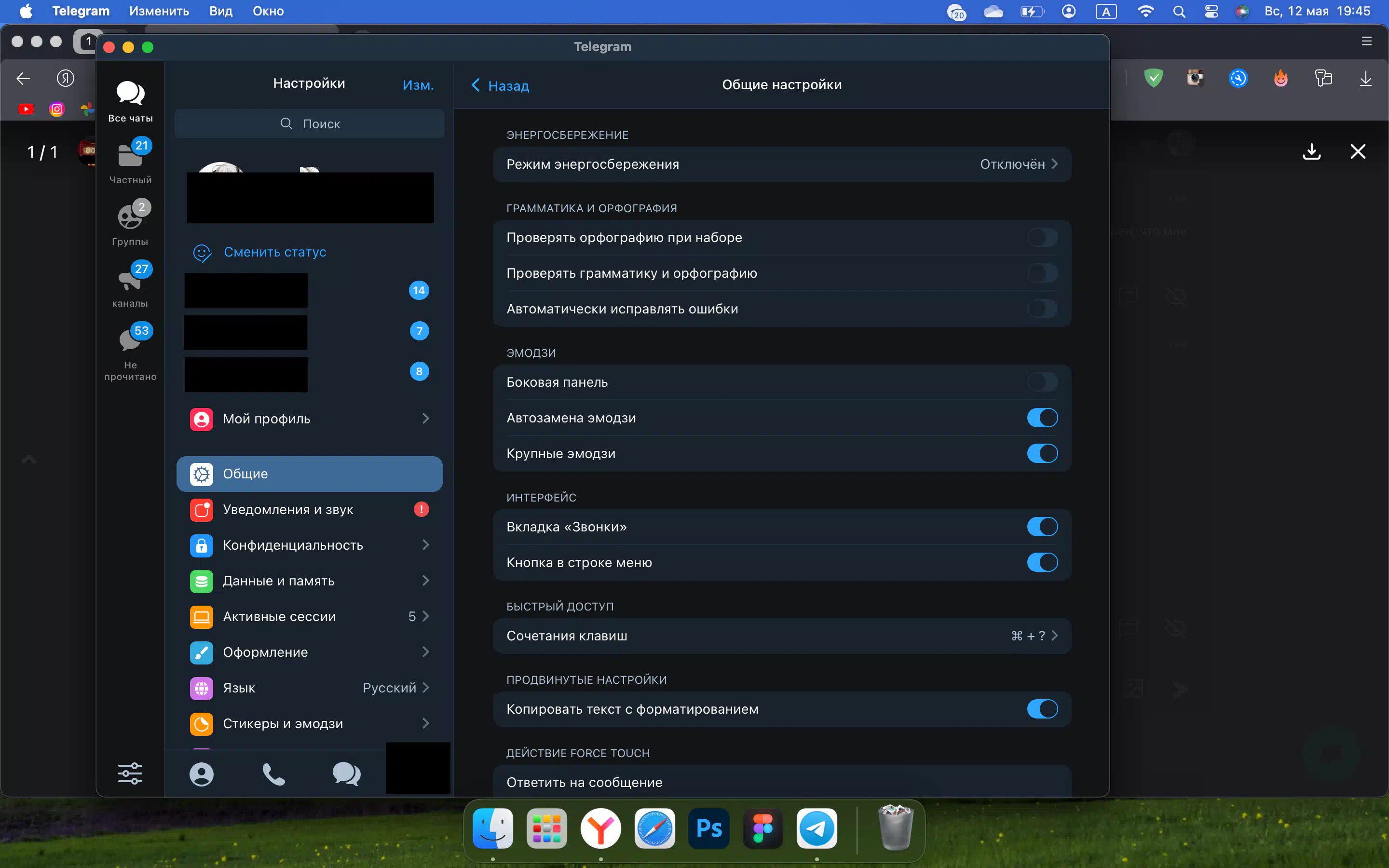
Task: Click the account row with badge 7
Action: click(x=309, y=331)
